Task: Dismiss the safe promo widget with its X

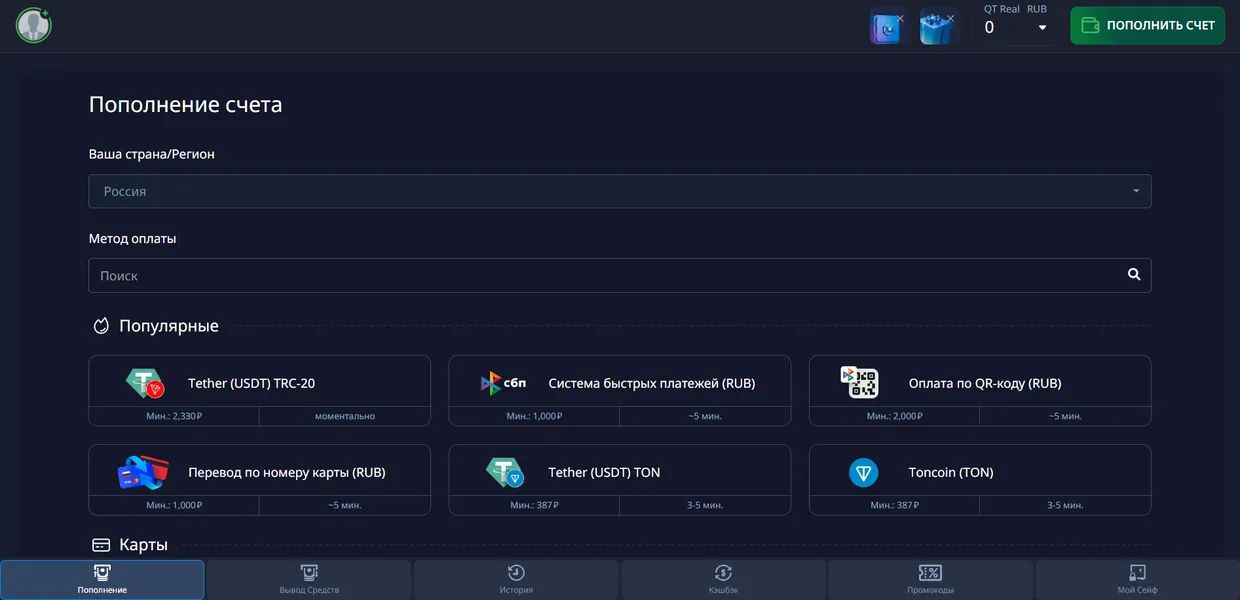Action: pyautogui.click(x=901, y=18)
